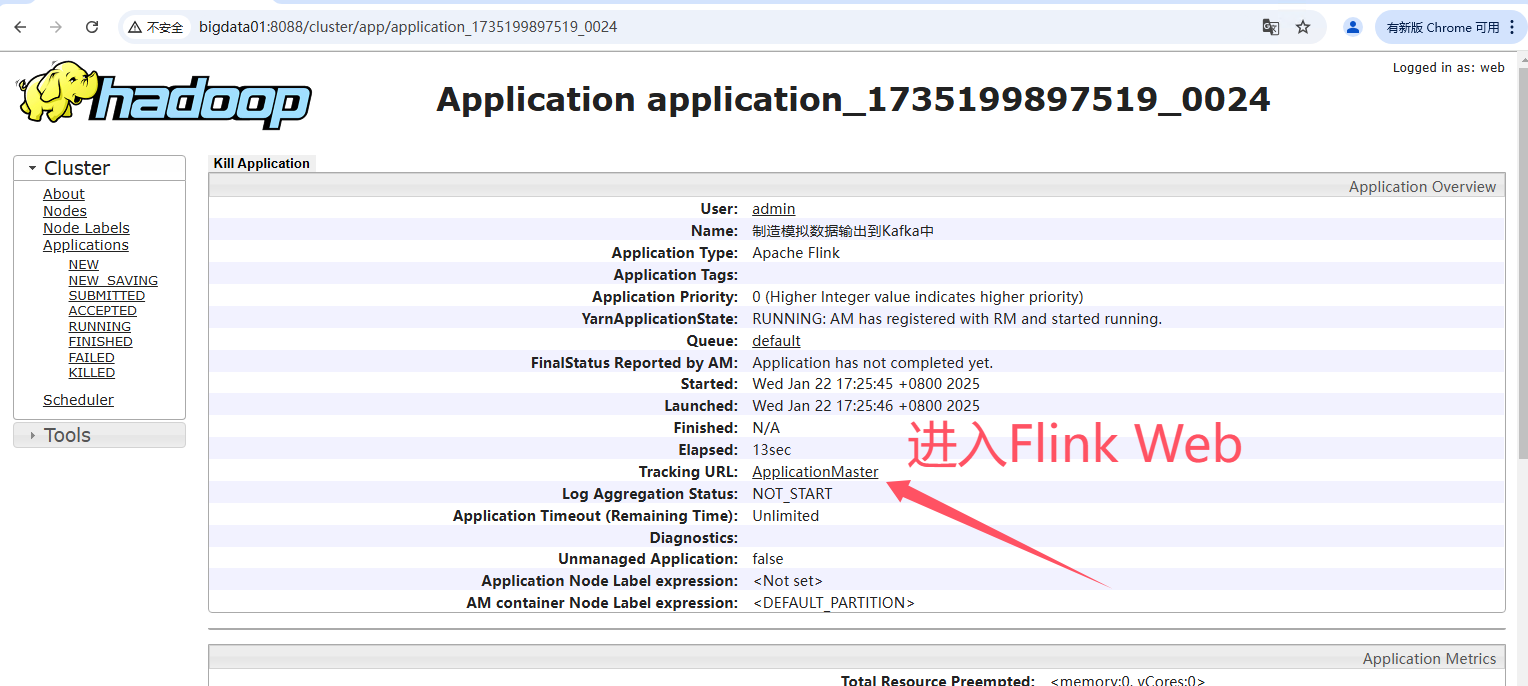1528x686 pixels.
Task: Open the Scheduler page
Action: (x=78, y=400)
